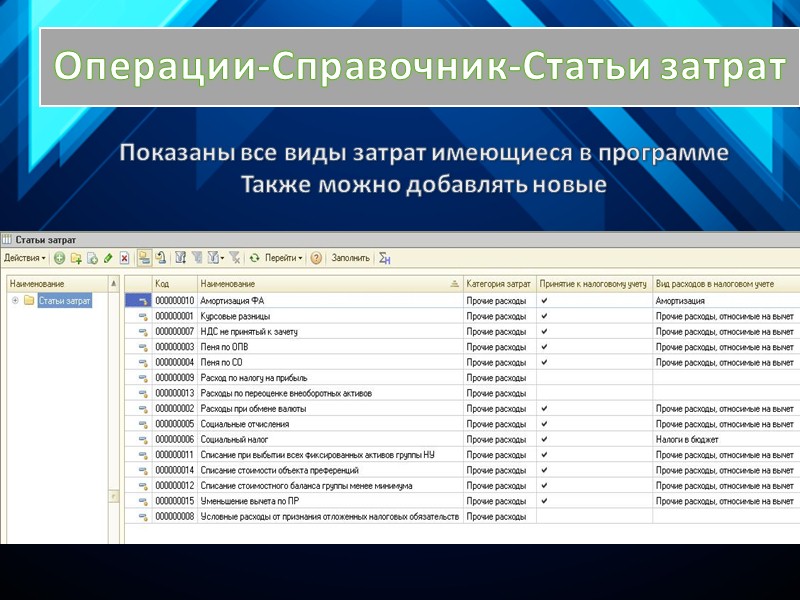Click the sigma-Н tax accounting icon
This screenshot has height=600, width=800.
(385, 259)
